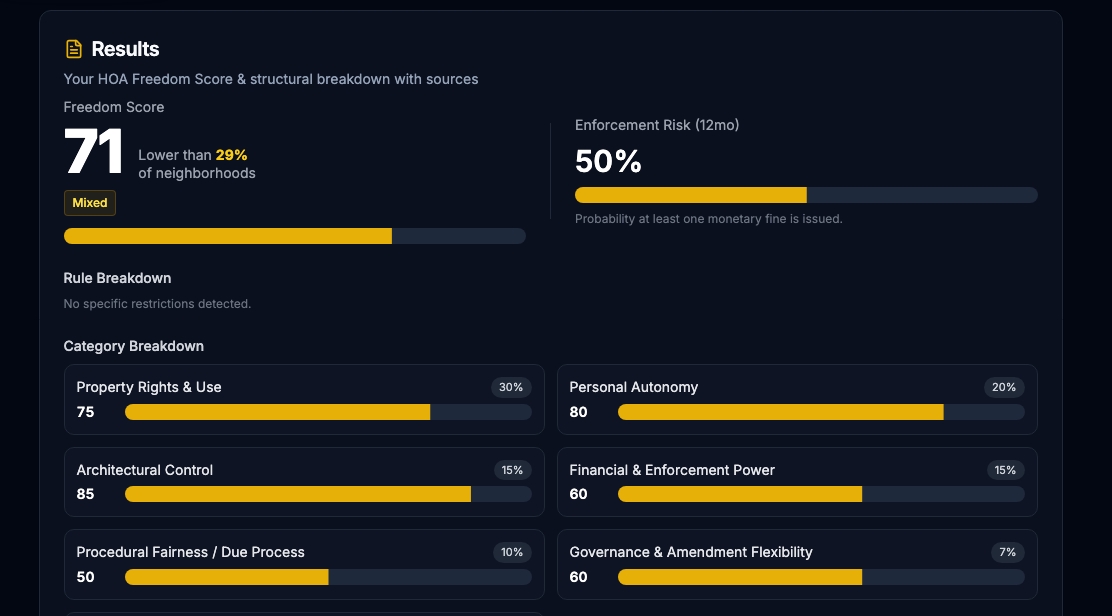Click the highlighted 29% percentile text
Screen dimensions: 1112x616
pyautogui.click(x=231, y=155)
